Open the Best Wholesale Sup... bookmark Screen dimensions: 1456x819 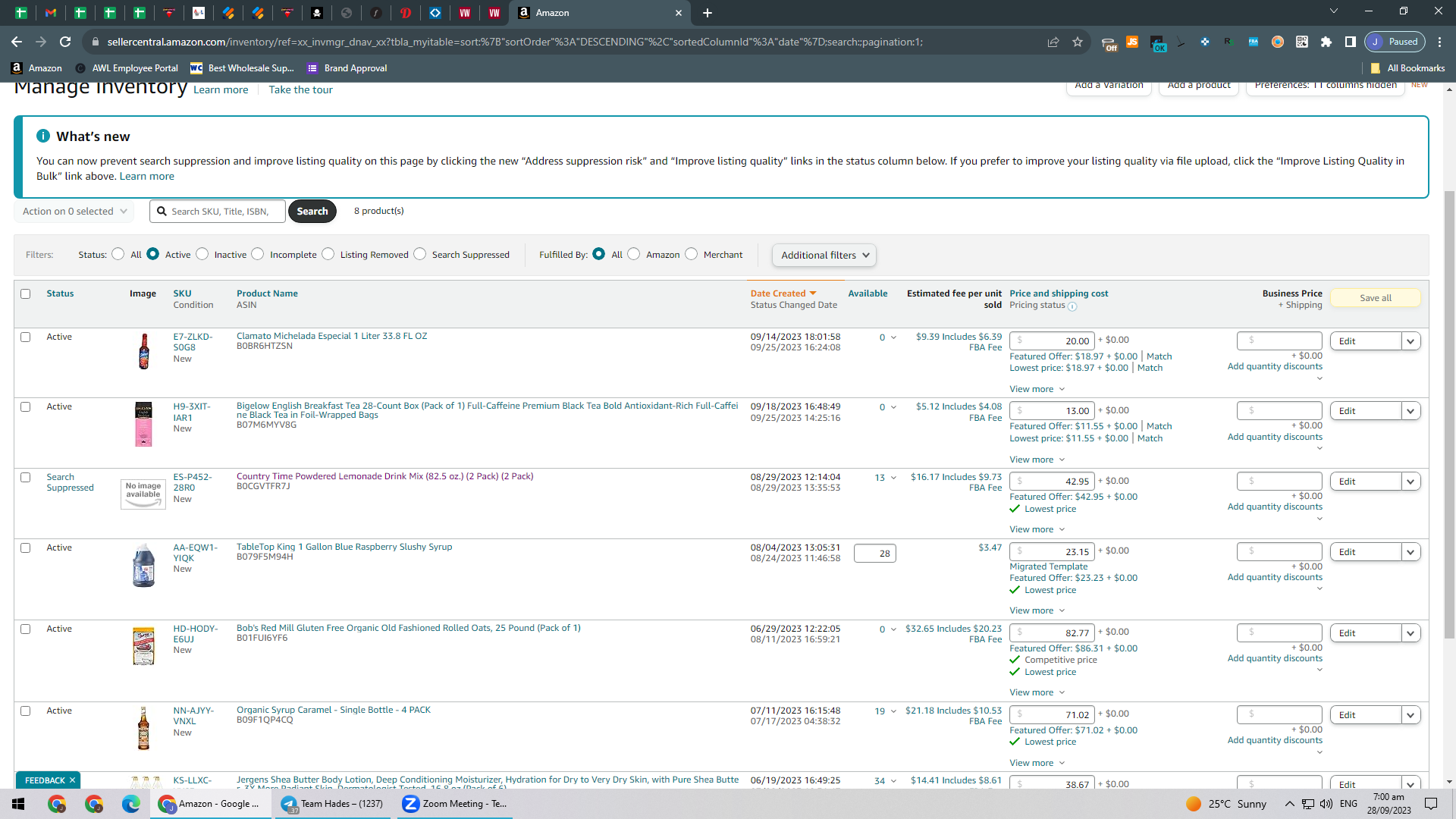(242, 68)
